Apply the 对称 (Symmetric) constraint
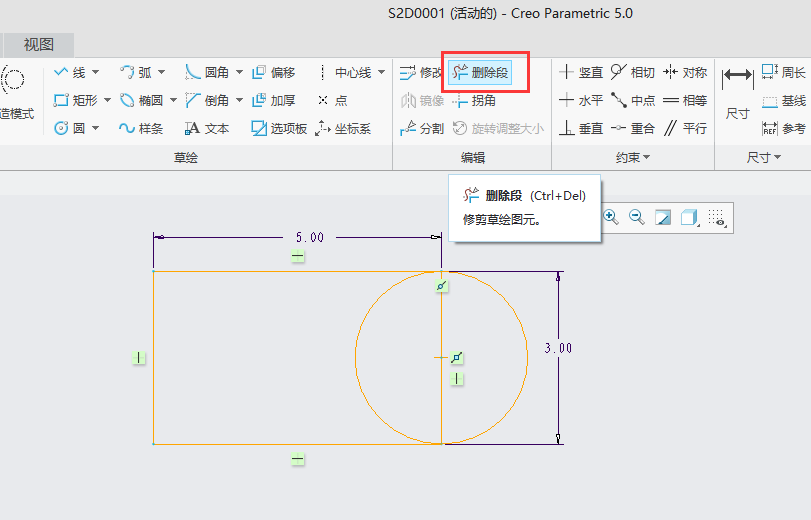This screenshot has width=811, height=520. (x=685, y=72)
